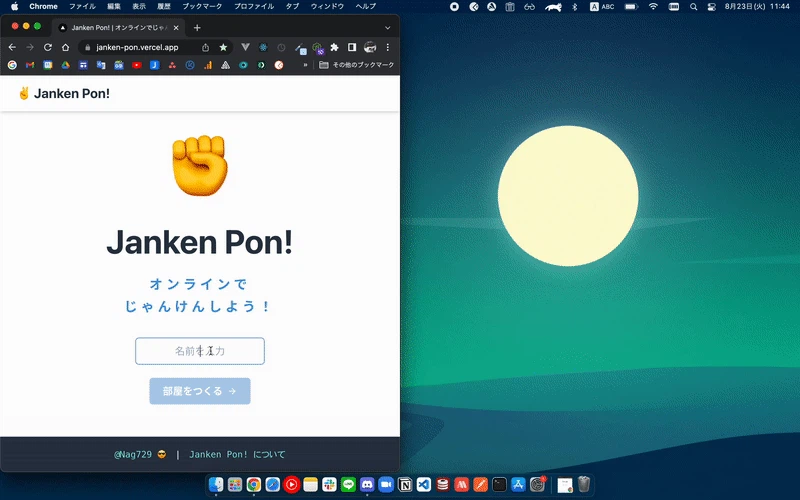Open Janken Pon! について link
800x500 pixels.
(237, 454)
